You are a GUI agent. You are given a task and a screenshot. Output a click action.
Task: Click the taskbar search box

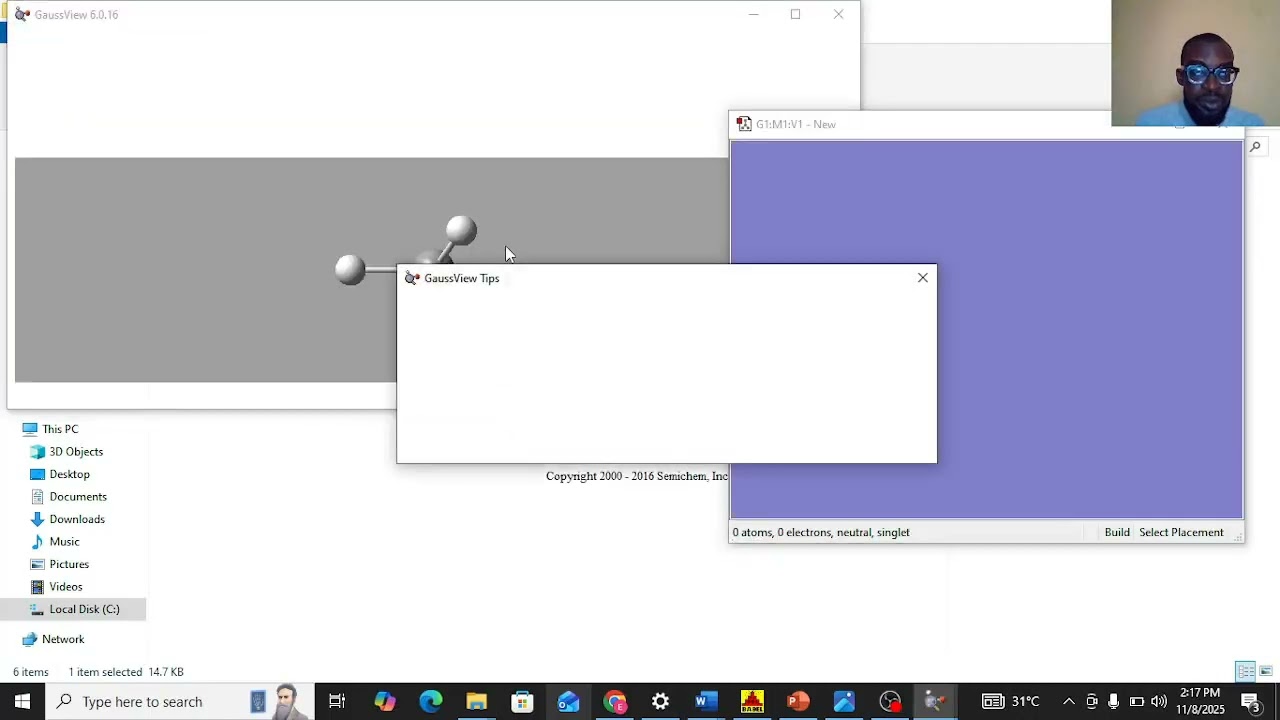[180, 701]
